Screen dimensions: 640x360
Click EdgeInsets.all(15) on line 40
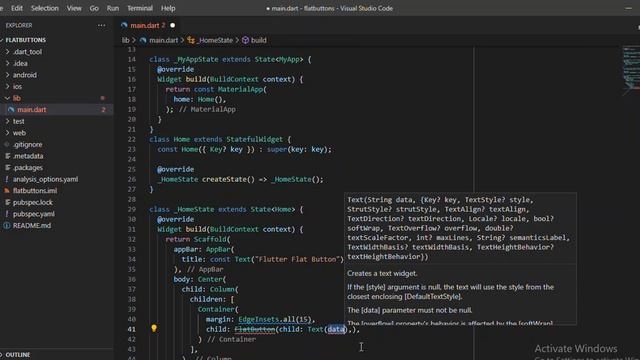coord(275,319)
